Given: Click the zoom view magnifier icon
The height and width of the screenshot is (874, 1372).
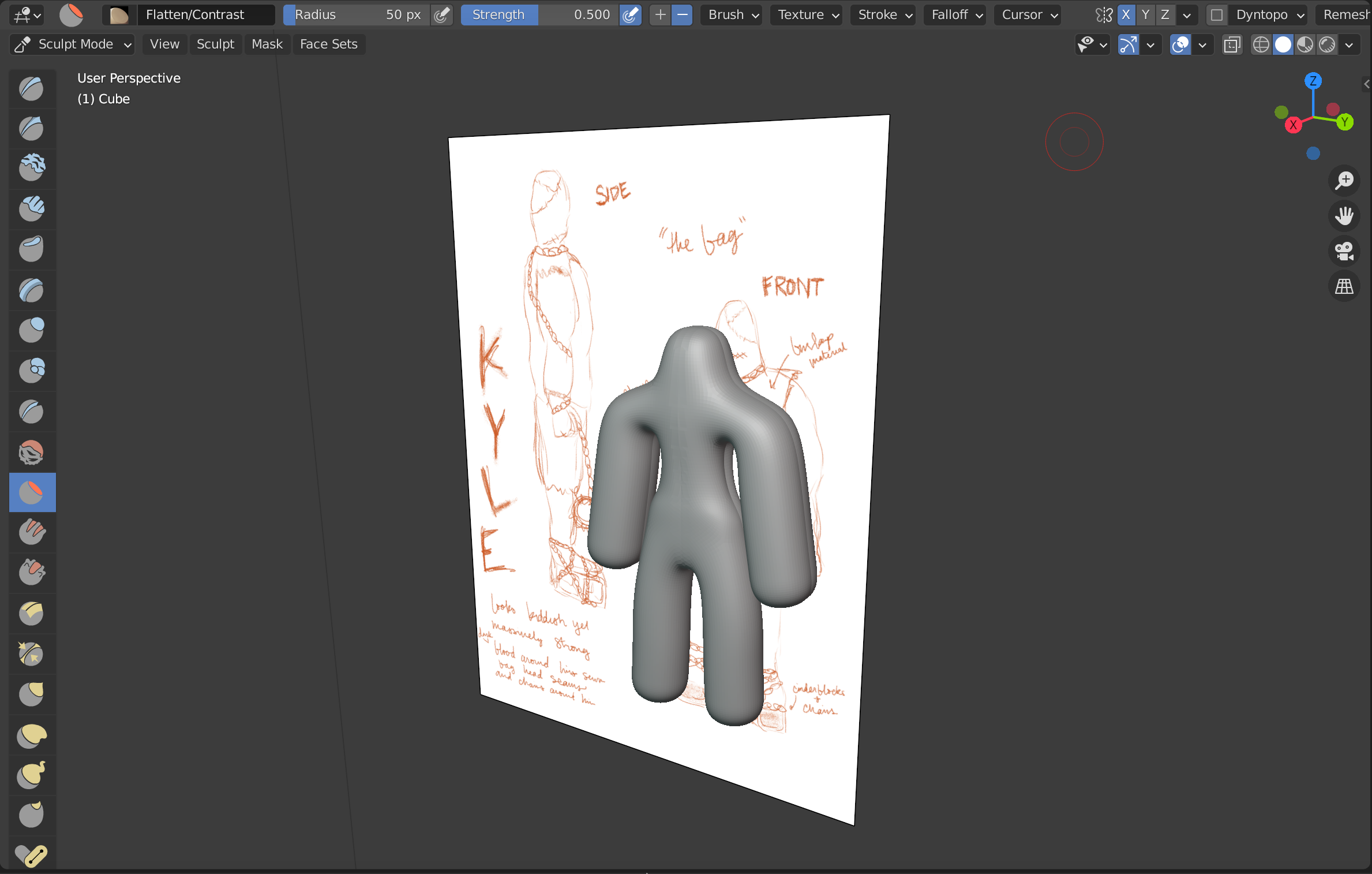Looking at the screenshot, I should click(1344, 181).
